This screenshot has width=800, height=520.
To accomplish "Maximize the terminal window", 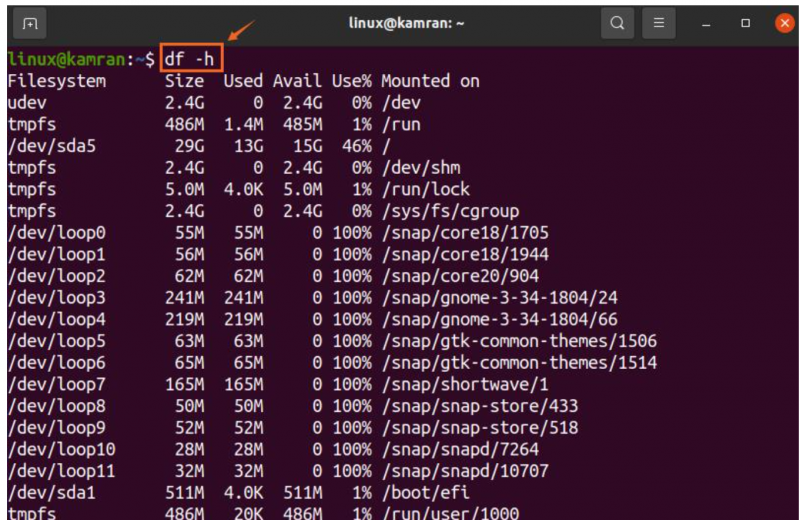I will point(745,23).
